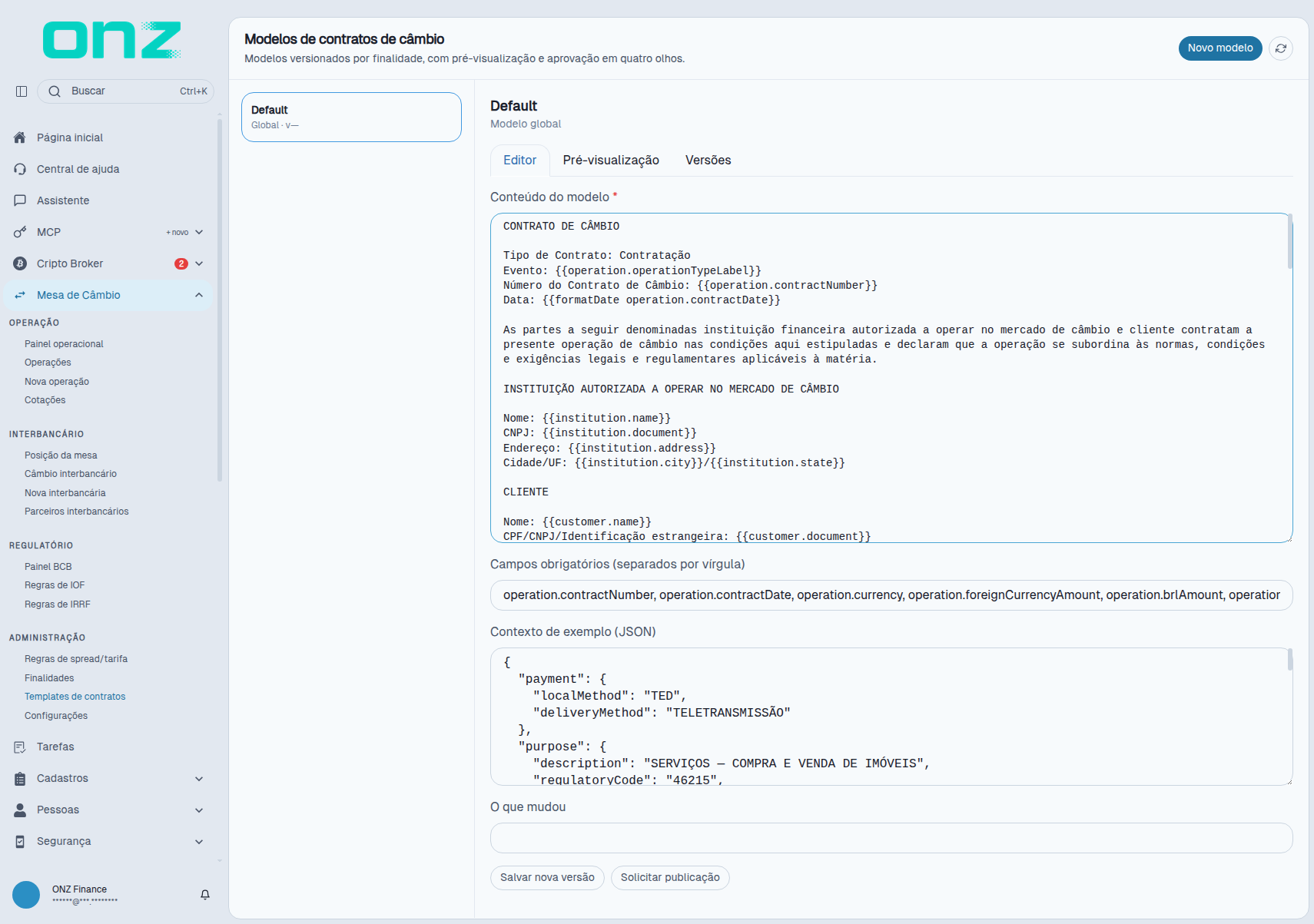Click the Cadastros clipboard icon

(x=20, y=779)
